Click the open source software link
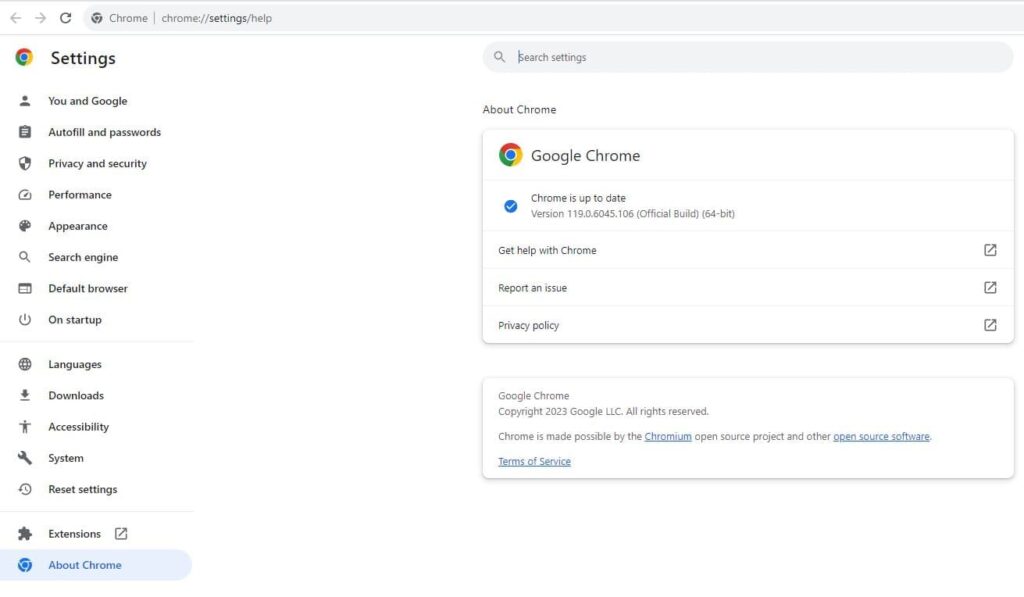This screenshot has height=597, width=1024. 881,436
